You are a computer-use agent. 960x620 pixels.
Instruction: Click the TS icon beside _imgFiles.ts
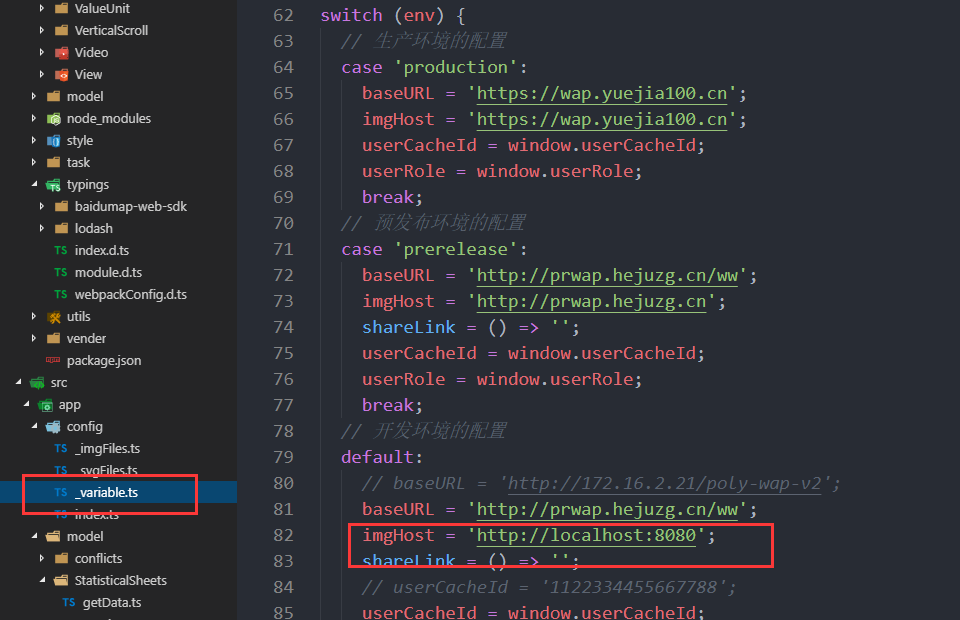[61, 449]
